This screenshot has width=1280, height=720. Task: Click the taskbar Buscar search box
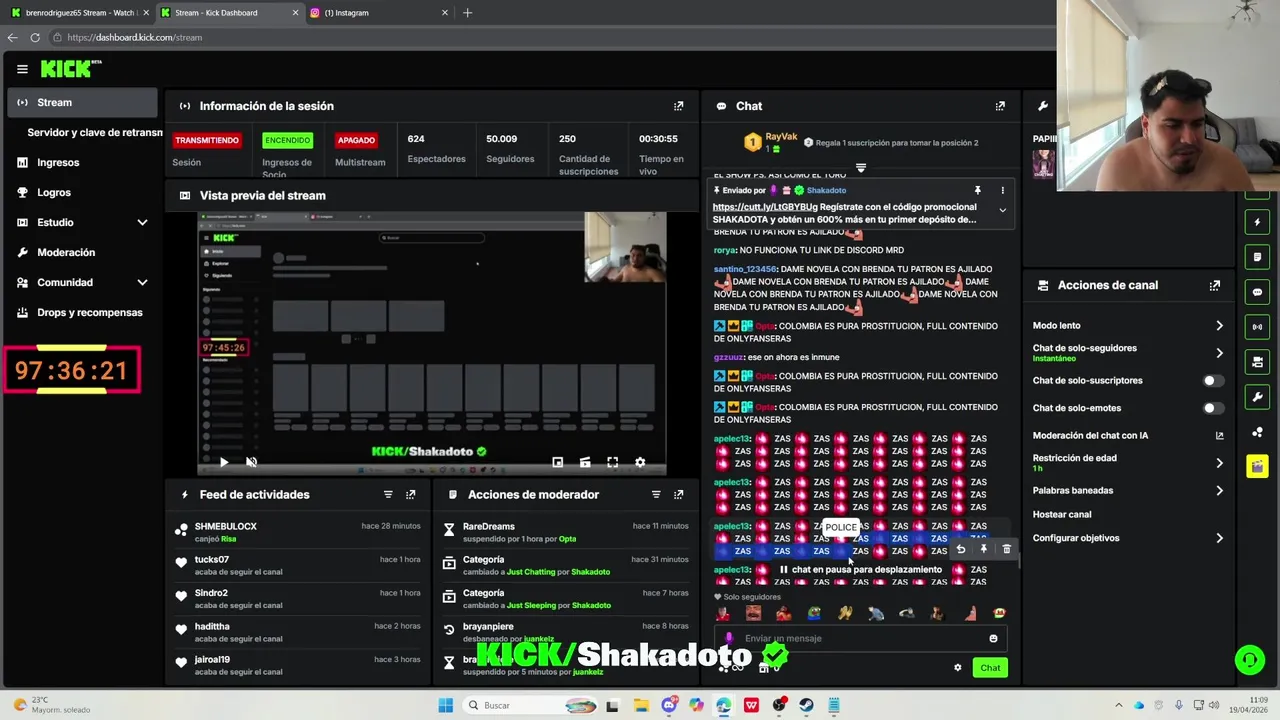(531, 705)
